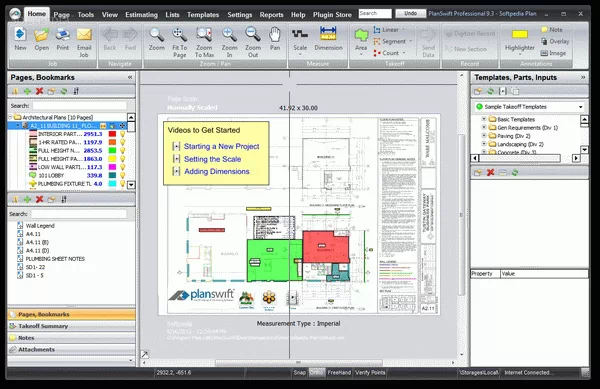Click the Undo button
Screen dimensions: 600x389
(411, 13)
